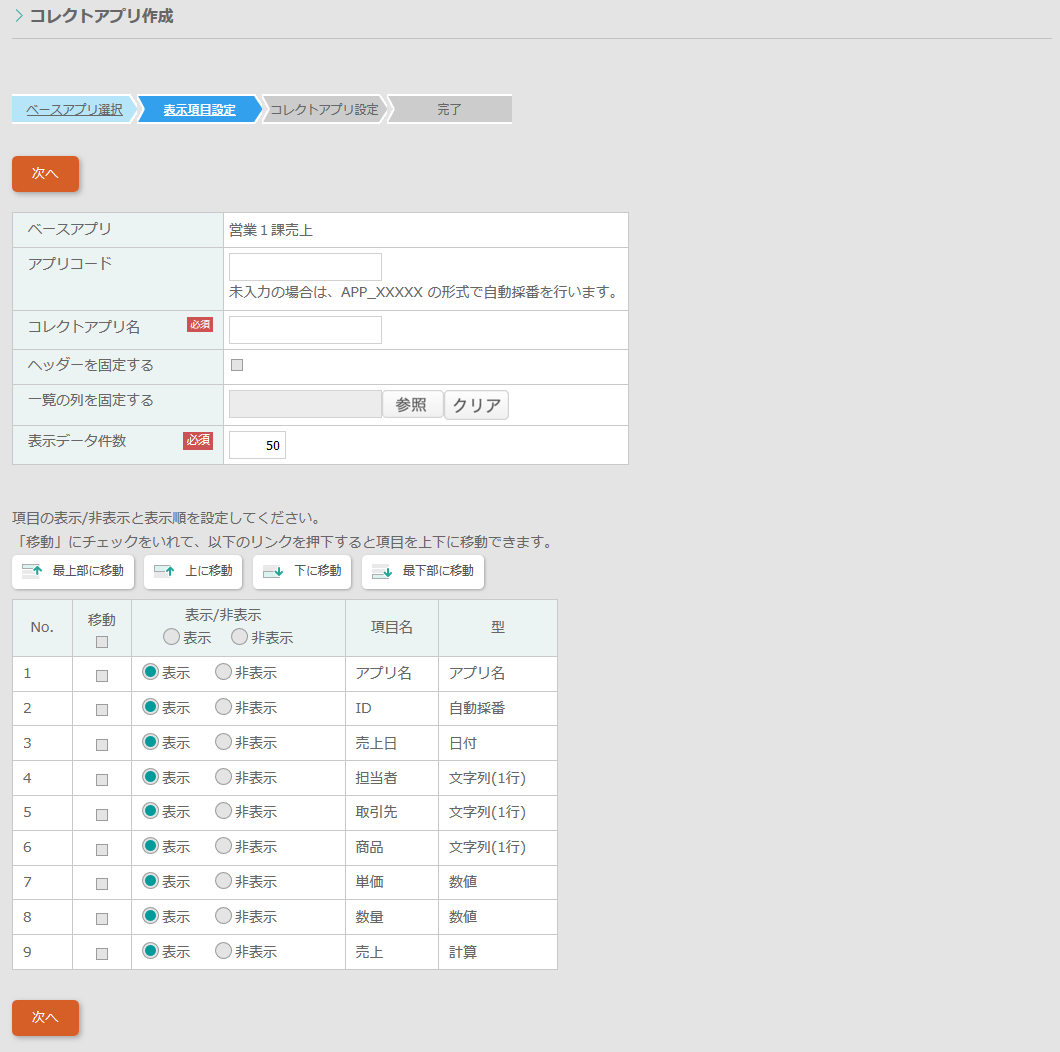The width and height of the screenshot is (1060, 1052).
Task: Set row 1 アプリ名 to 非表示
Action: coord(223,672)
